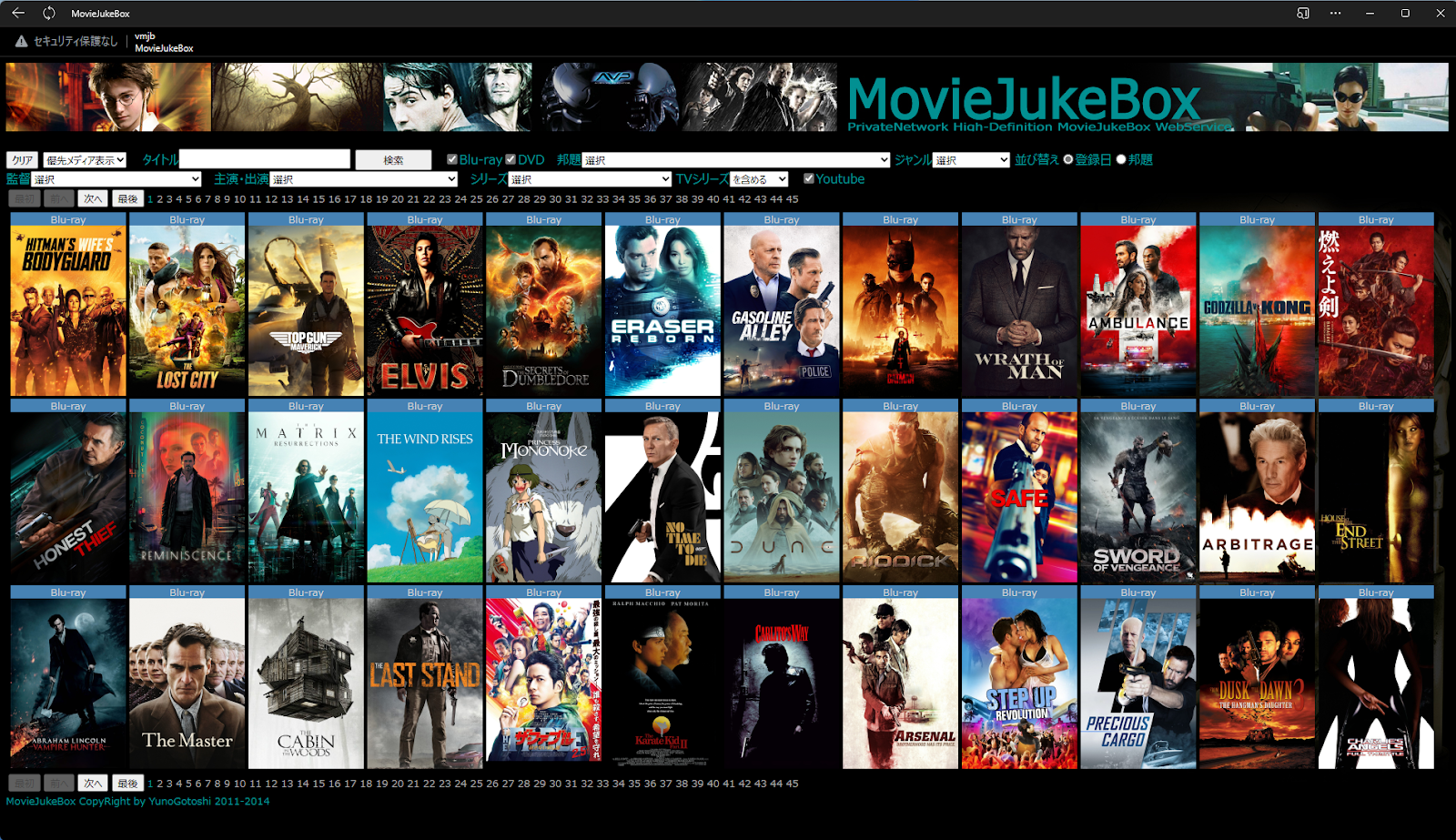The width and height of the screenshot is (1456, 840).
Task: Open the No Time To Die poster
Action: pos(662,497)
